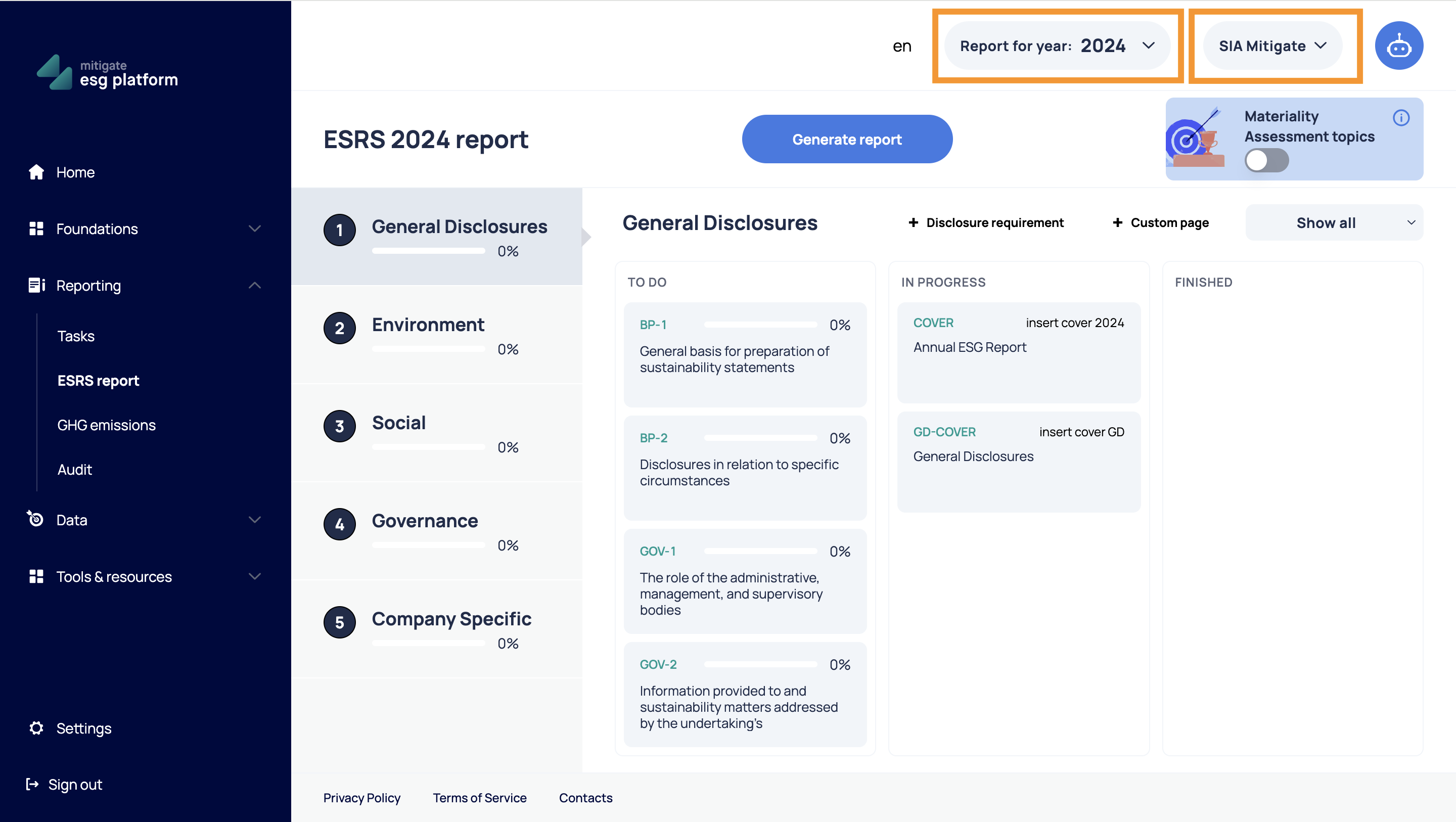The image size is (1456, 822).
Task: Click the plus icon for Custom page
Action: coord(1117,223)
